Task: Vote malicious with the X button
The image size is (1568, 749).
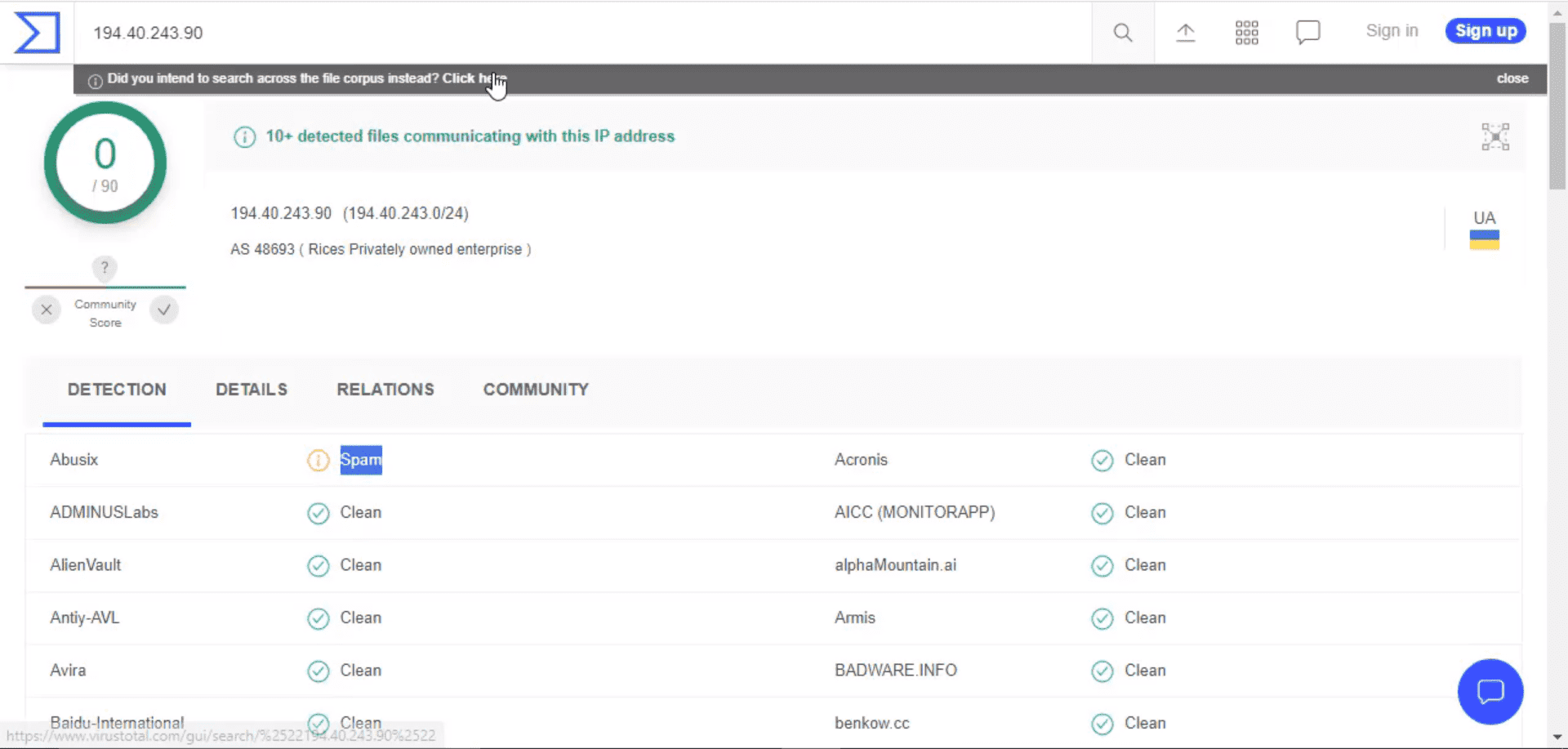Action: coord(47,310)
